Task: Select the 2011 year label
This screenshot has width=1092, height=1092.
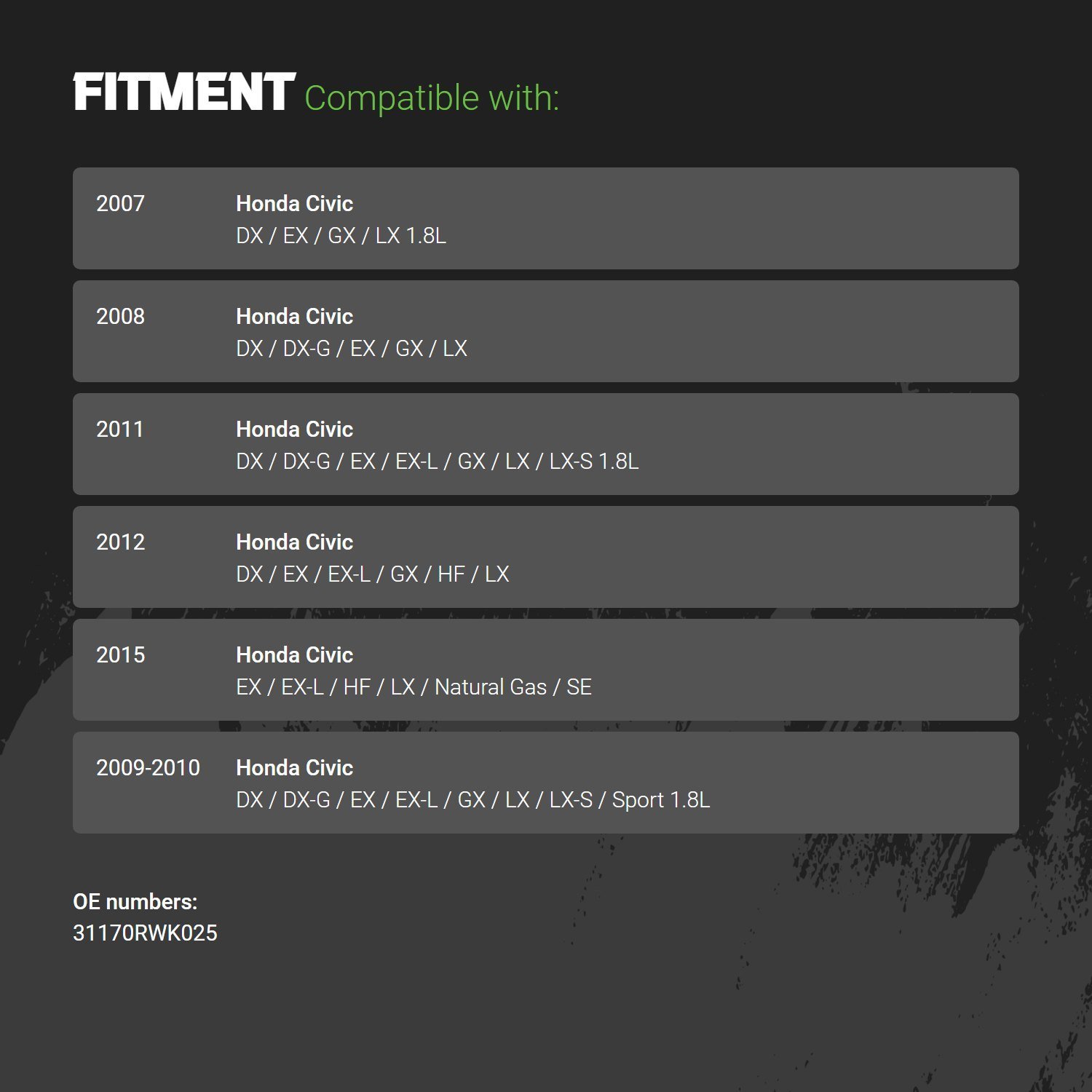Action: point(119,430)
